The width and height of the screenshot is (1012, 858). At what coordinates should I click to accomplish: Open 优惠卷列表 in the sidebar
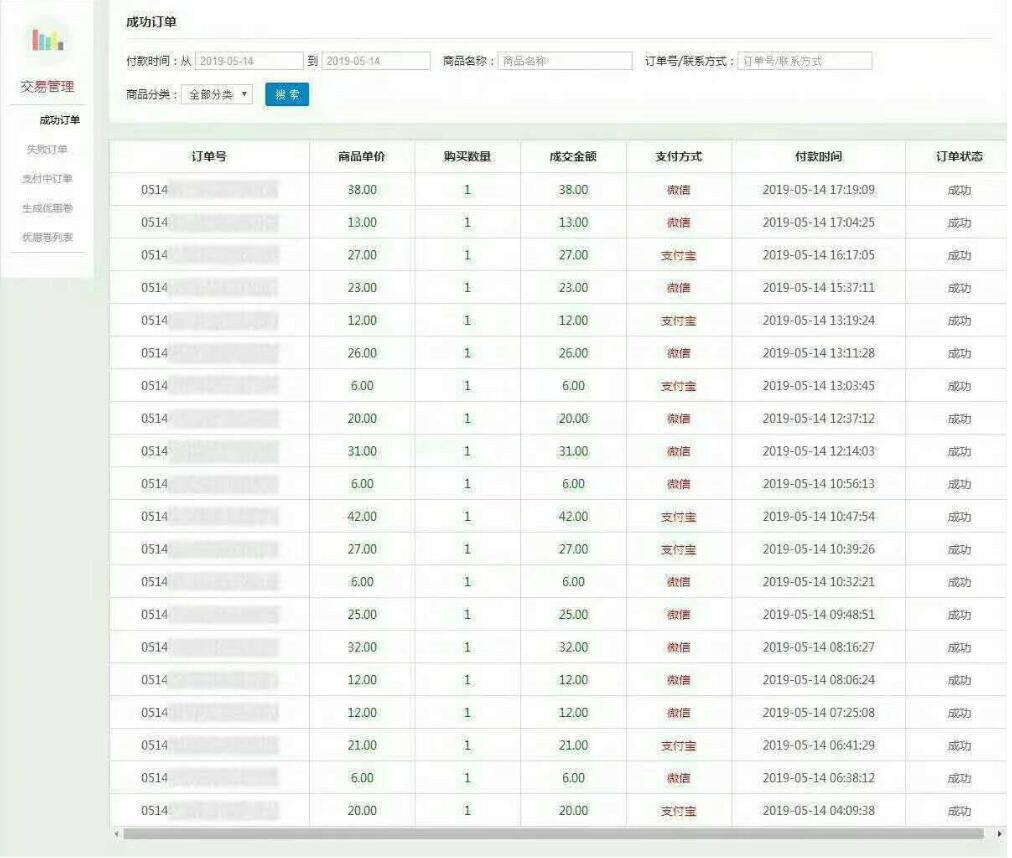point(47,237)
